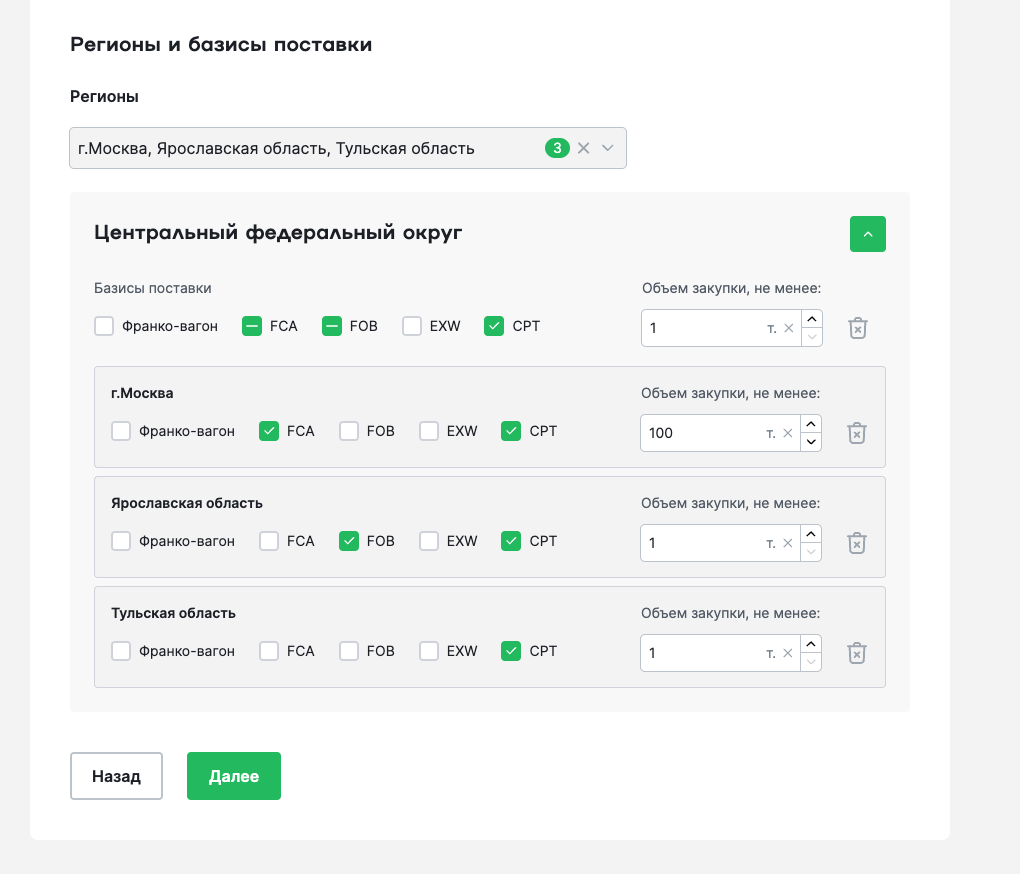Click the Ярославская область region label

(x=187, y=503)
